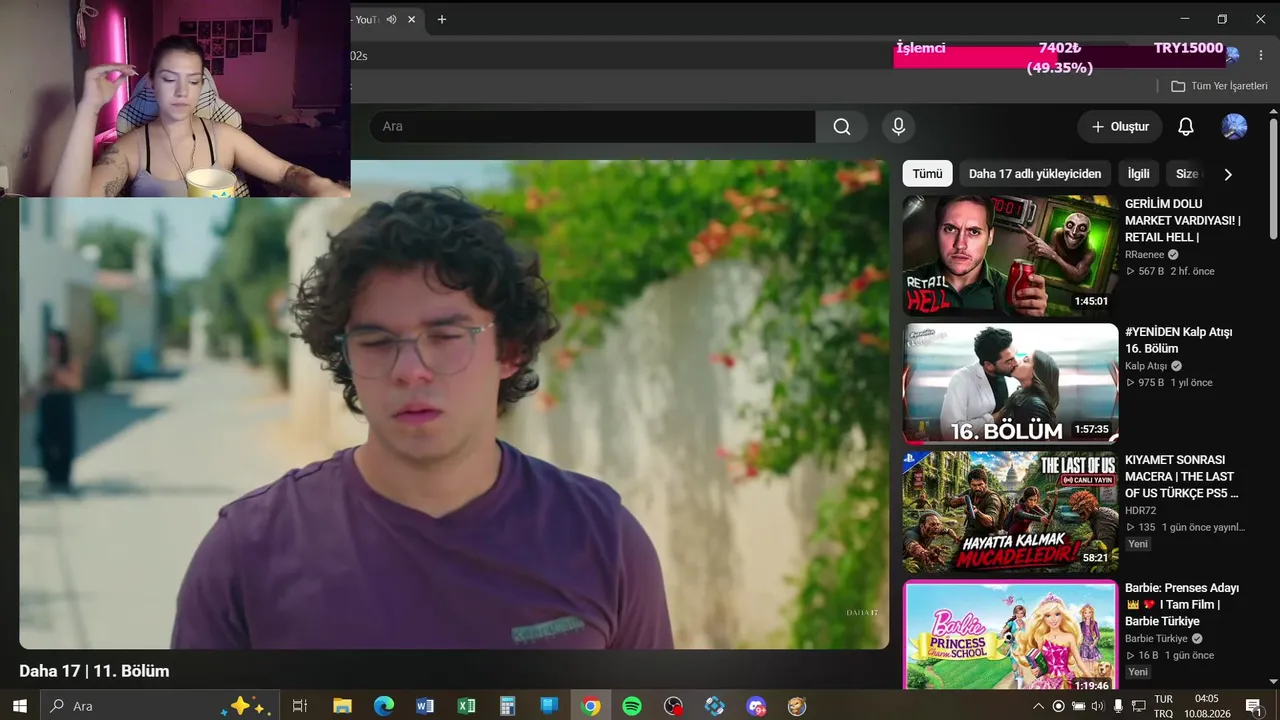This screenshot has height=720, width=1280.
Task: Click the microphone icon in system tray
Action: point(1118,706)
